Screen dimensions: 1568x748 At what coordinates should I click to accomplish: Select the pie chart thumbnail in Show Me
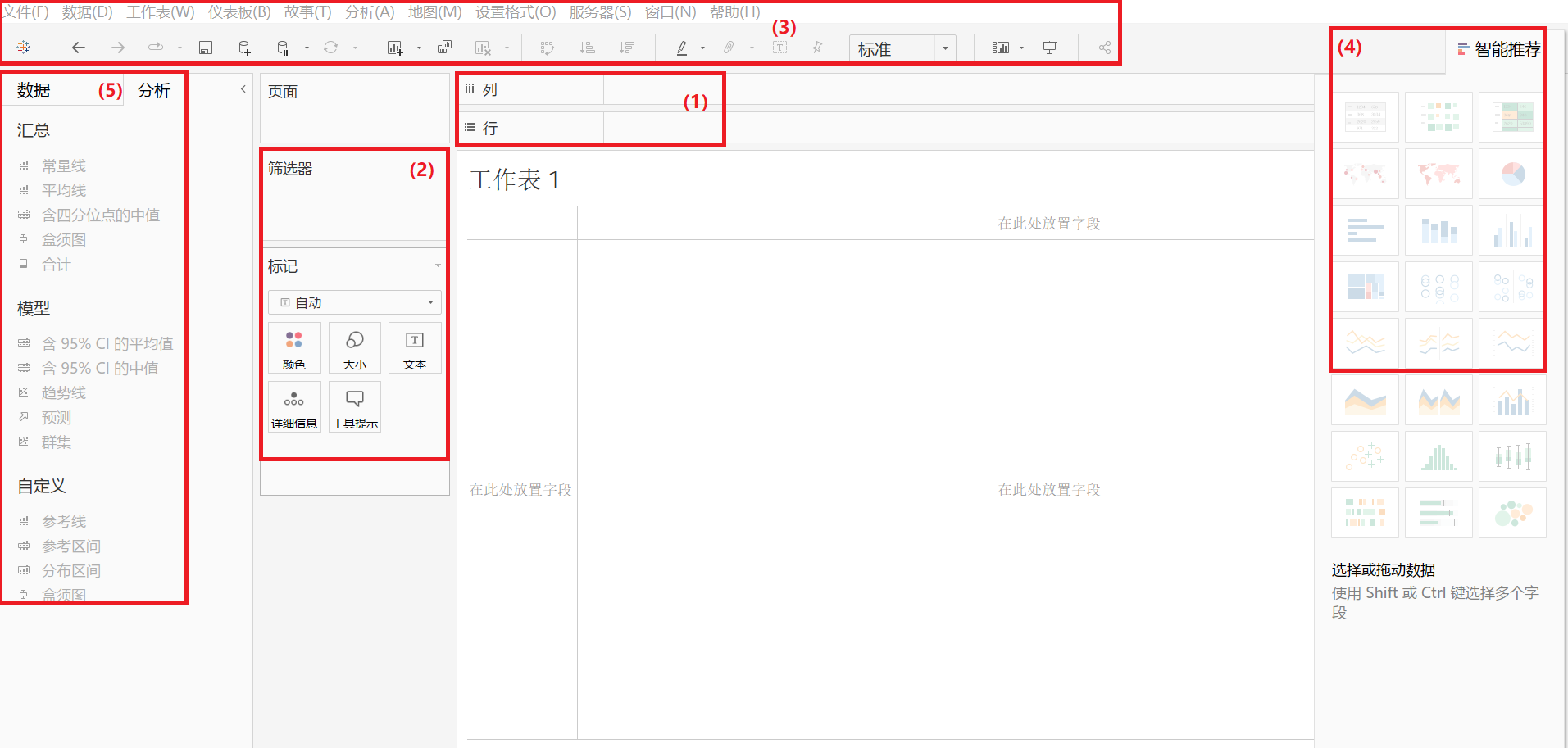1512,174
